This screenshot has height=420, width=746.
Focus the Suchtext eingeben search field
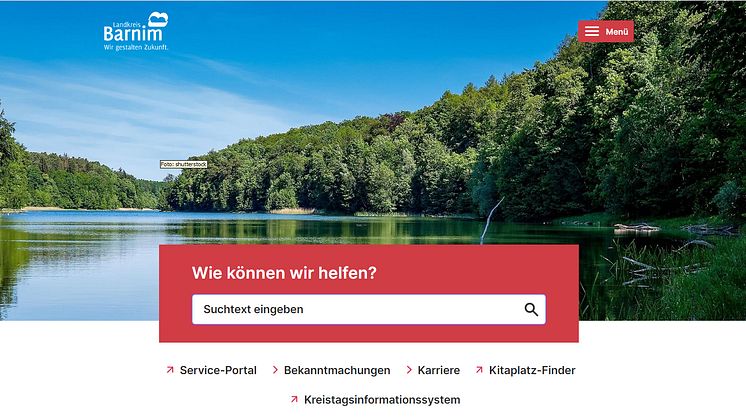(x=369, y=310)
